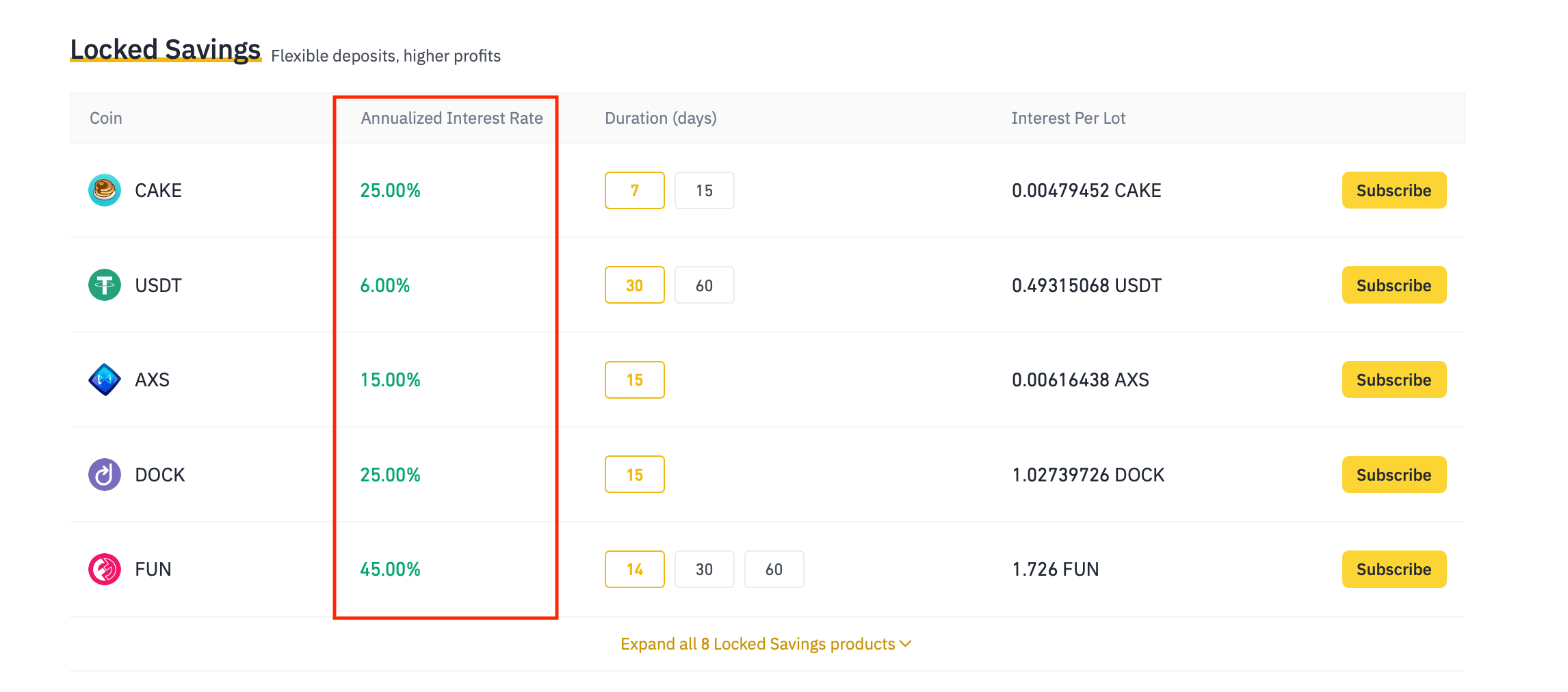Select the 15-day duration for CAKE
Screen dimensions: 1568x692
coord(704,190)
